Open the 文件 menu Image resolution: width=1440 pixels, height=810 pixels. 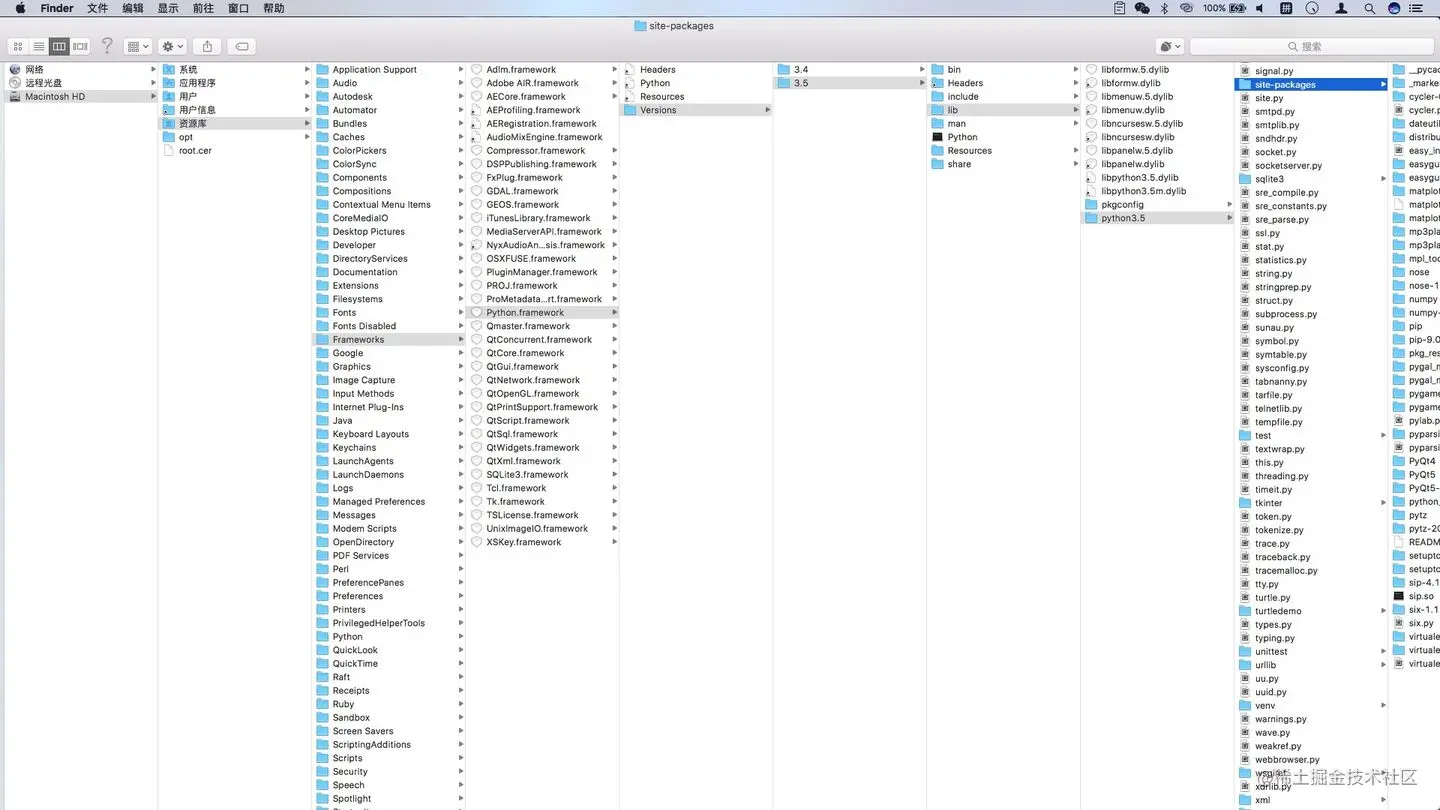tap(98, 8)
